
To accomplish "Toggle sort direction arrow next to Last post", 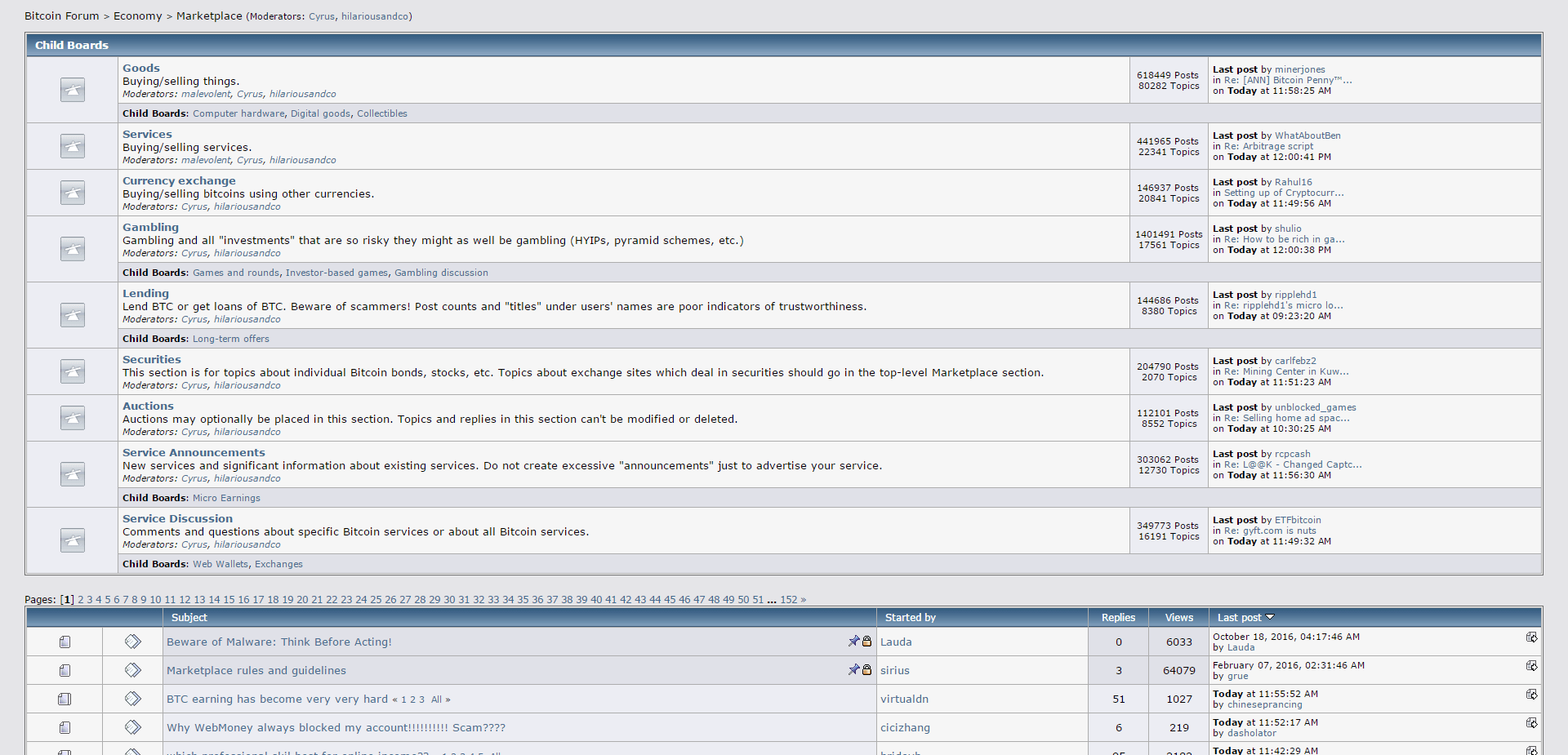I will pyautogui.click(x=1270, y=617).
